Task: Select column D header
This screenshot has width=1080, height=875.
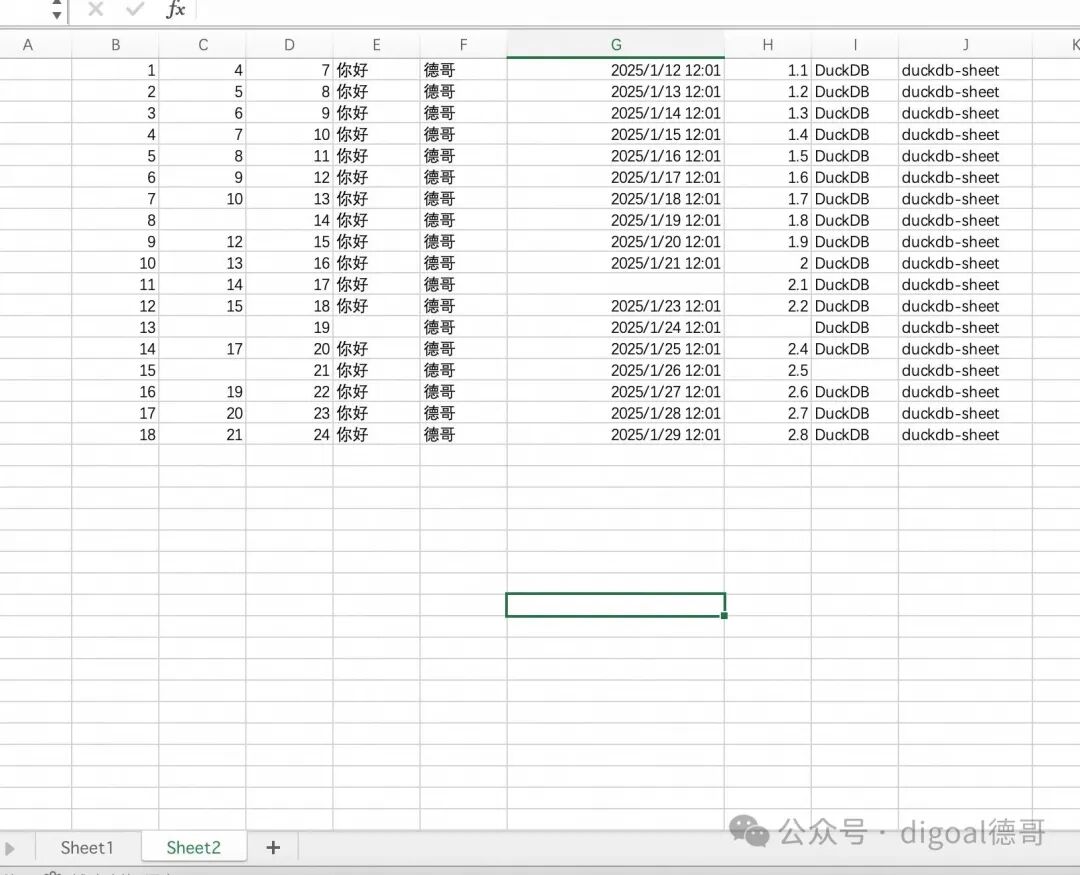Action: [x=289, y=45]
